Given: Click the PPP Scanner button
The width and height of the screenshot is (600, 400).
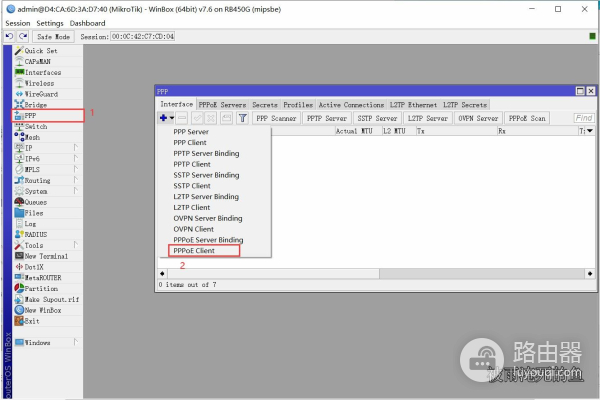Looking at the screenshot, I should 276,118.
